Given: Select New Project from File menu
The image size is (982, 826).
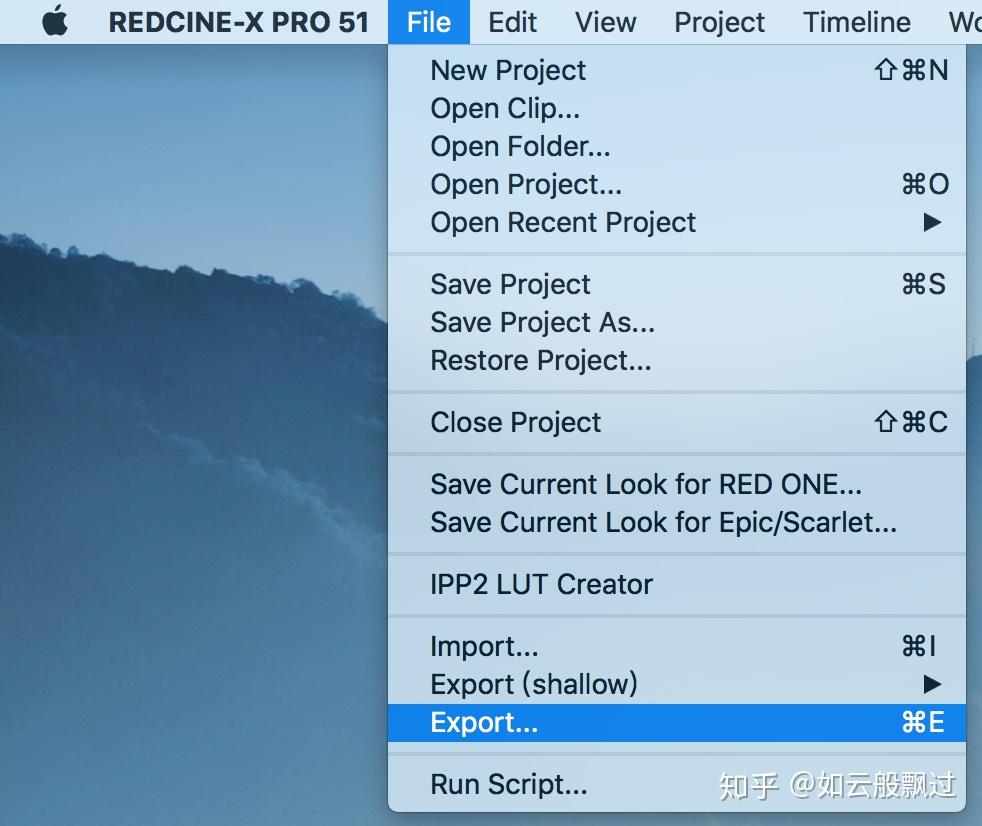Looking at the screenshot, I should [x=508, y=70].
